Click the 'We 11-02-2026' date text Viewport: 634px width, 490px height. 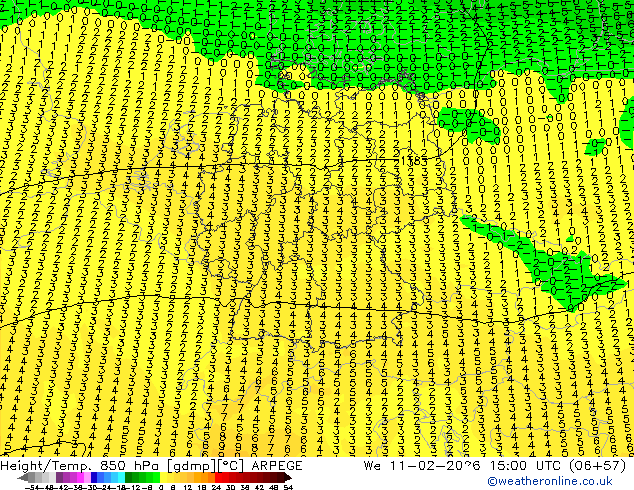[422, 466]
